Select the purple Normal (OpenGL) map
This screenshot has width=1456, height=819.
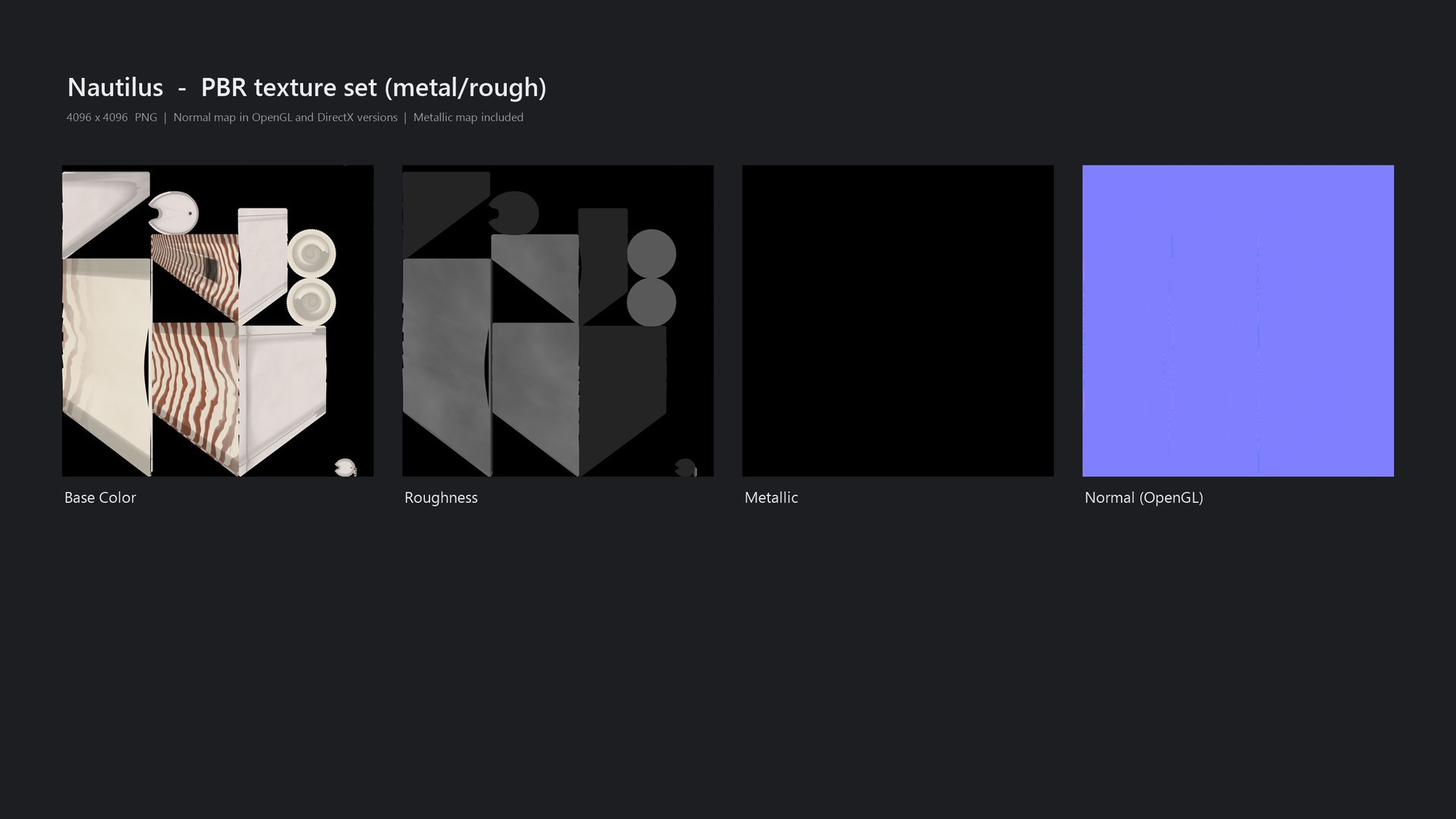(x=1238, y=321)
